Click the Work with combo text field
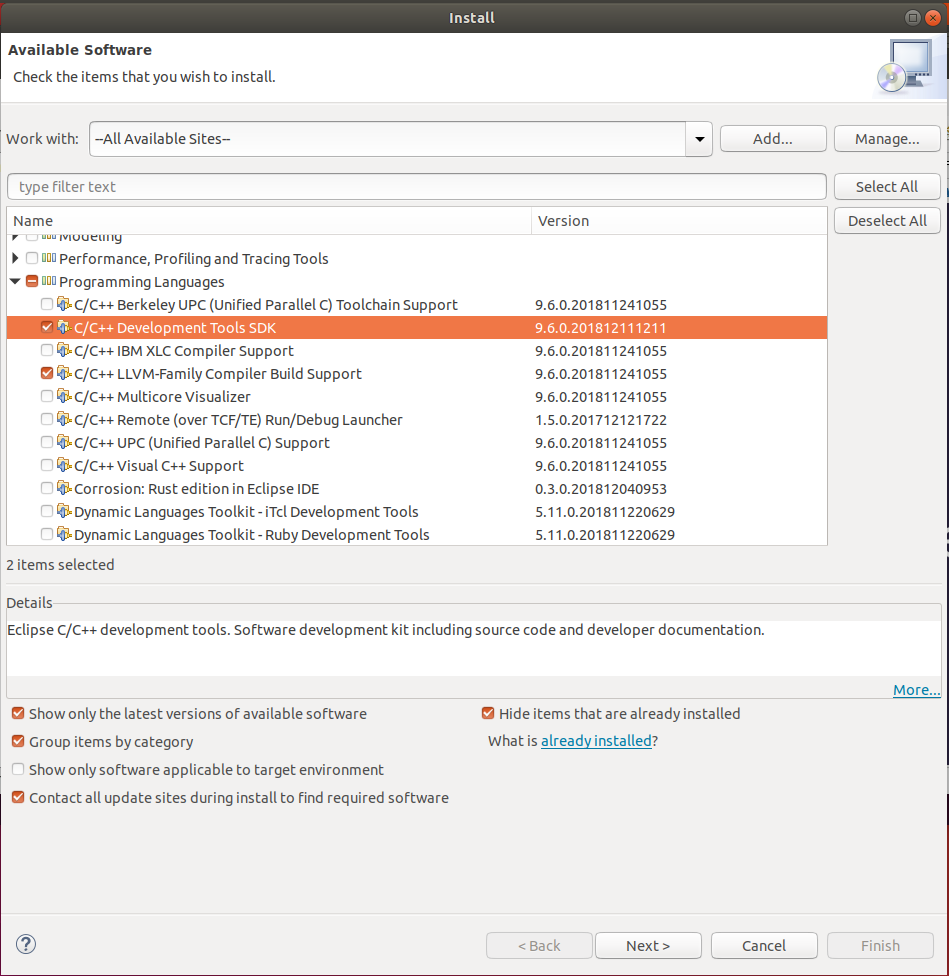The height and width of the screenshot is (976, 949). [388, 139]
